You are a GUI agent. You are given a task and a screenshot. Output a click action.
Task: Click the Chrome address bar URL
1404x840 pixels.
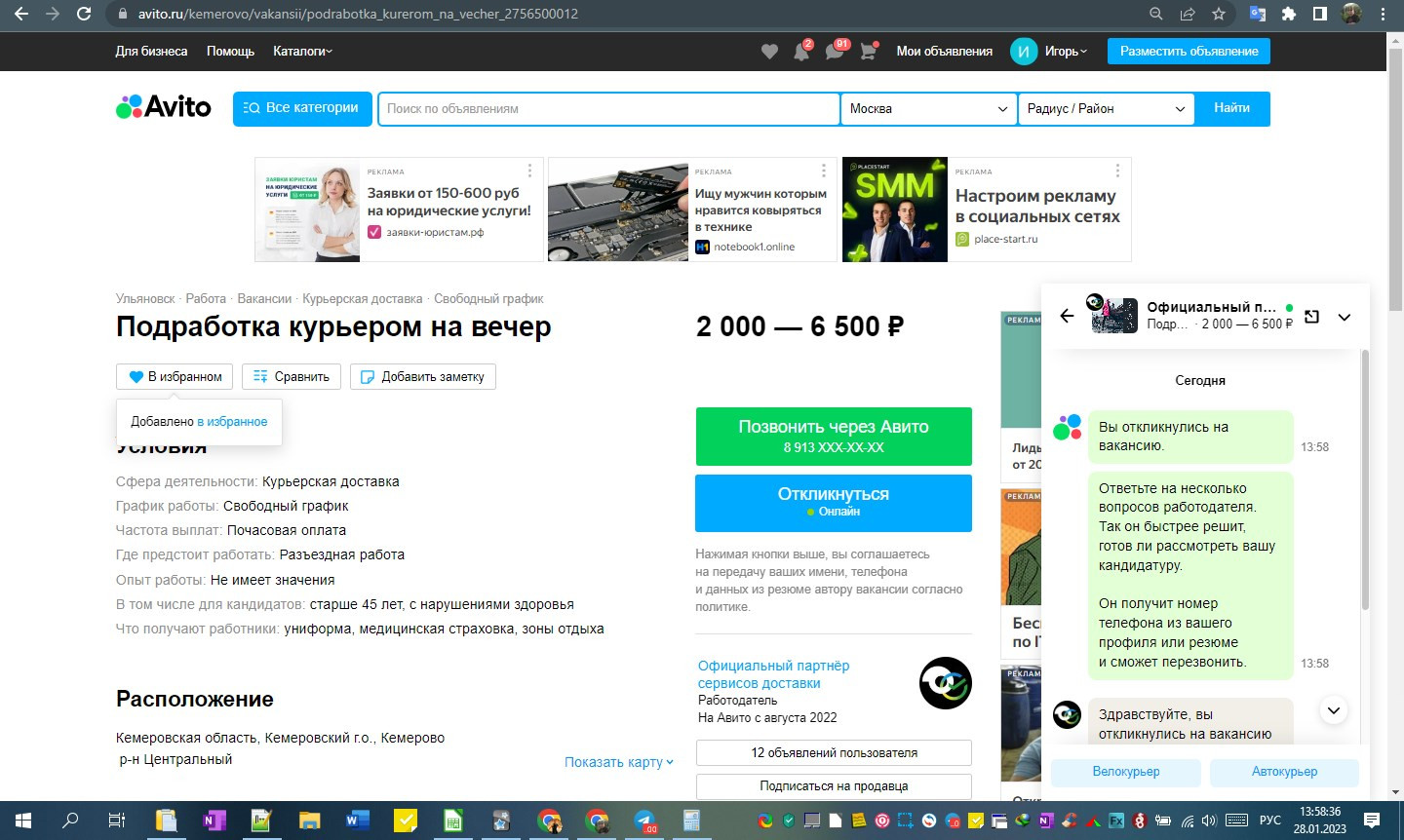358,15
